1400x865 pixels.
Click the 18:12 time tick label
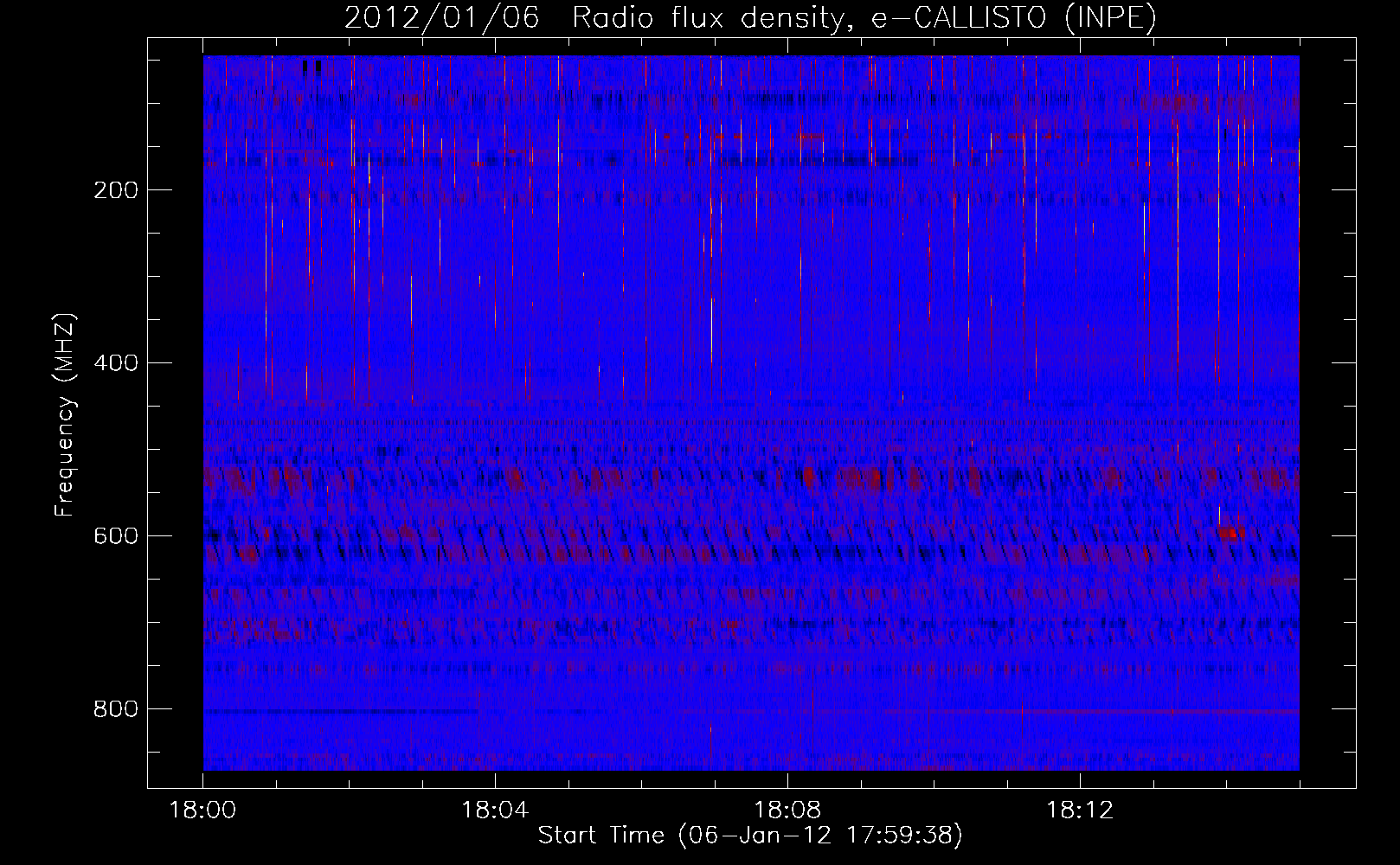[x=1080, y=811]
